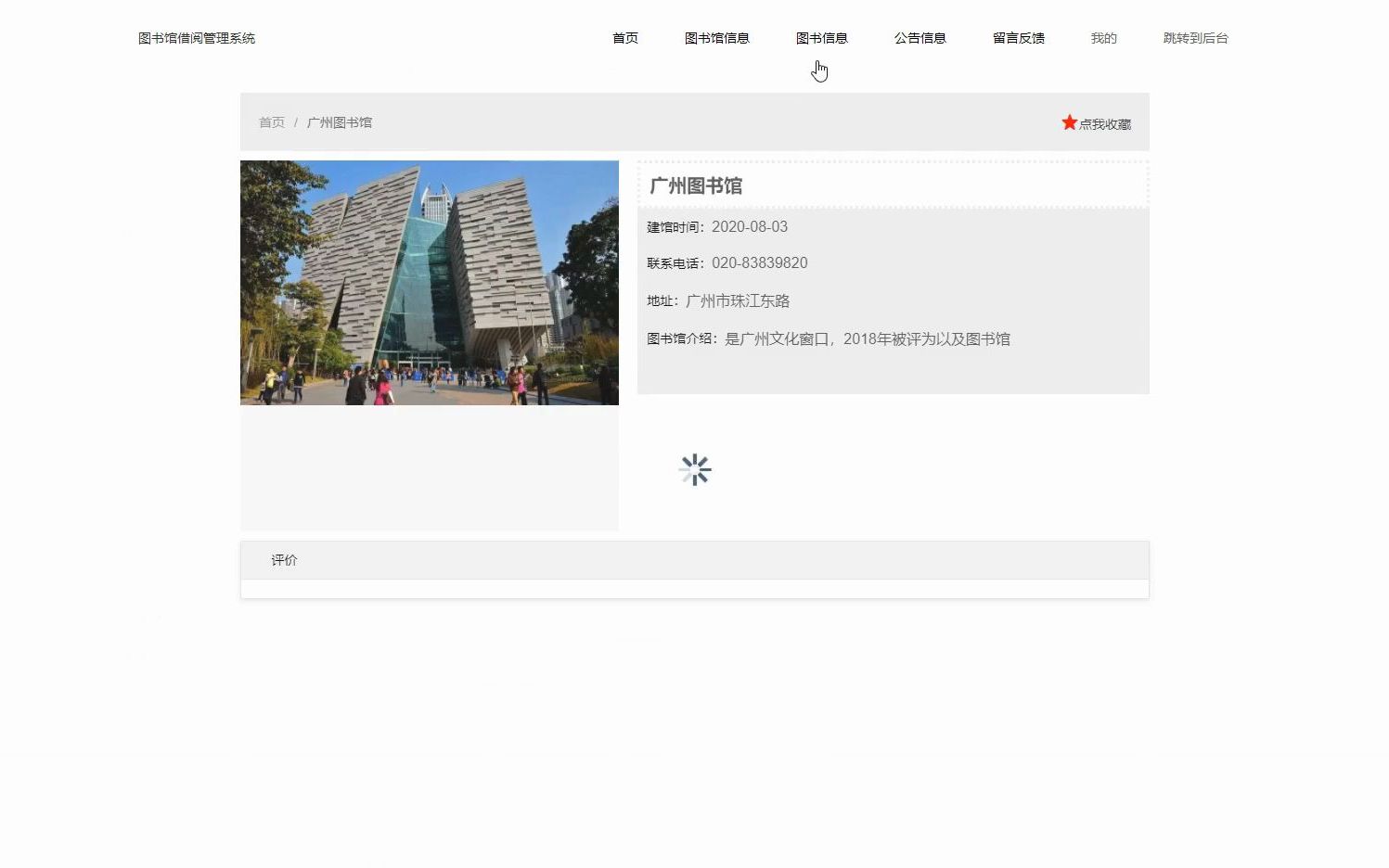The width and height of the screenshot is (1389, 868).
Task: Click the address 广州市珠江东路 text
Action: pyautogui.click(x=738, y=300)
